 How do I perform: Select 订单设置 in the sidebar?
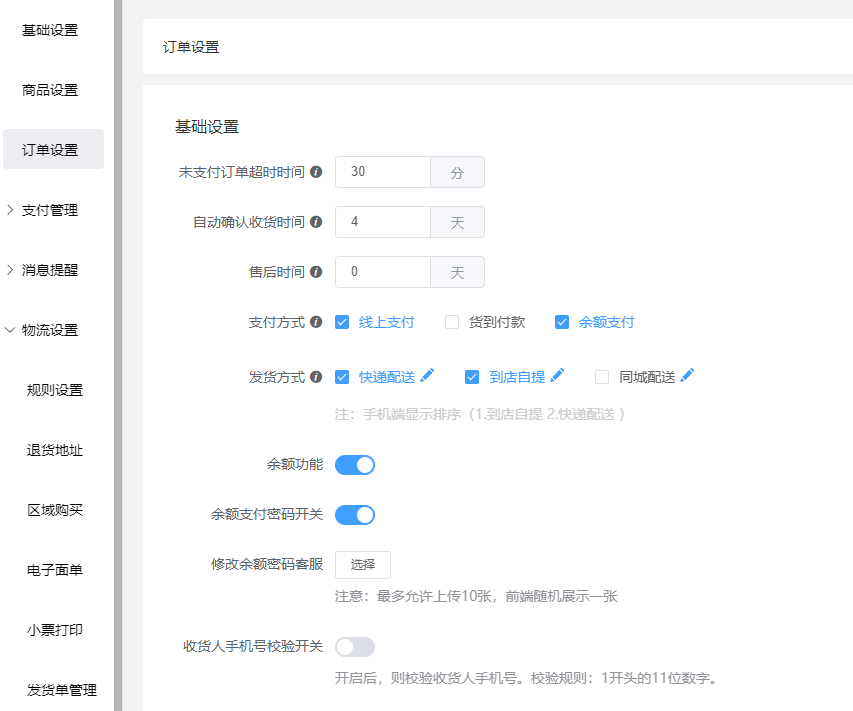pos(53,149)
